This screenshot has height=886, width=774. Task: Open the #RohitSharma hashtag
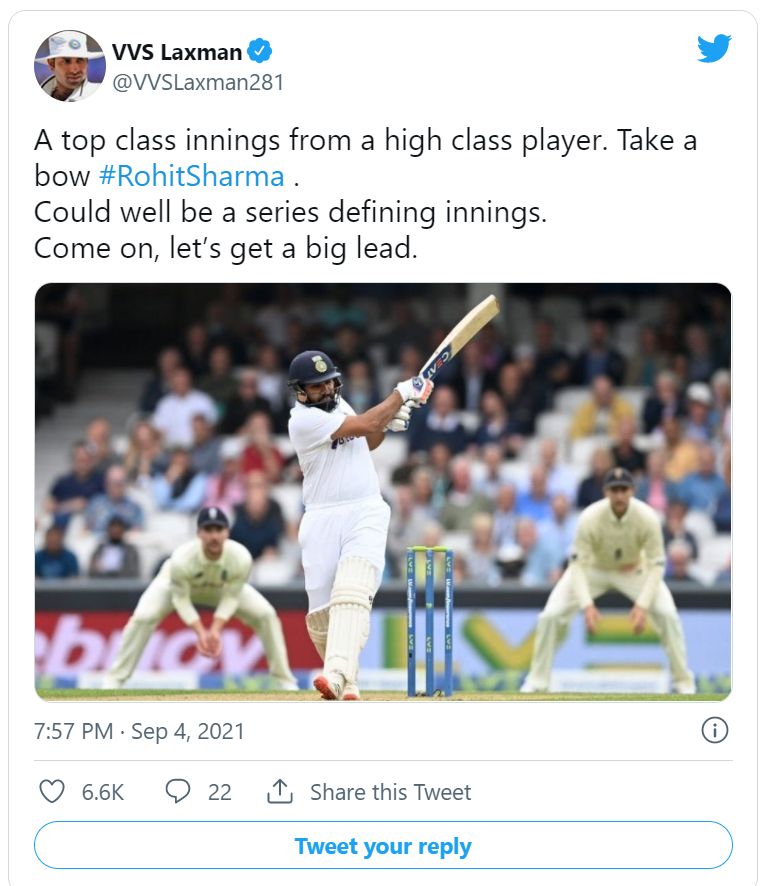[x=191, y=176]
